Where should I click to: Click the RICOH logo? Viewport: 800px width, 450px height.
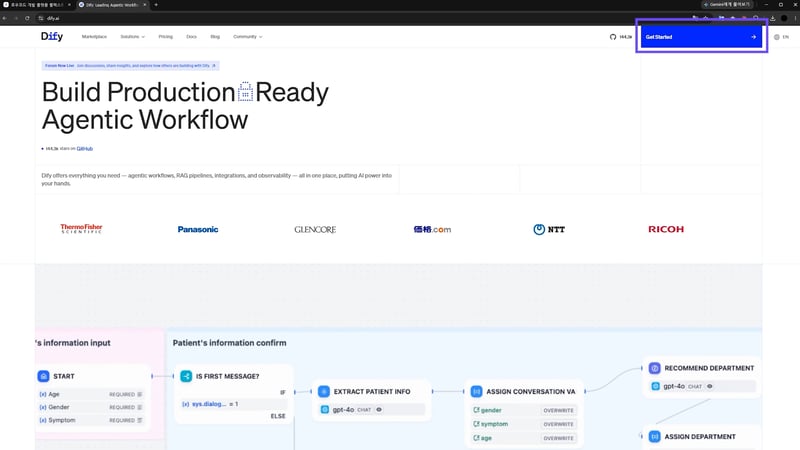[x=666, y=229]
